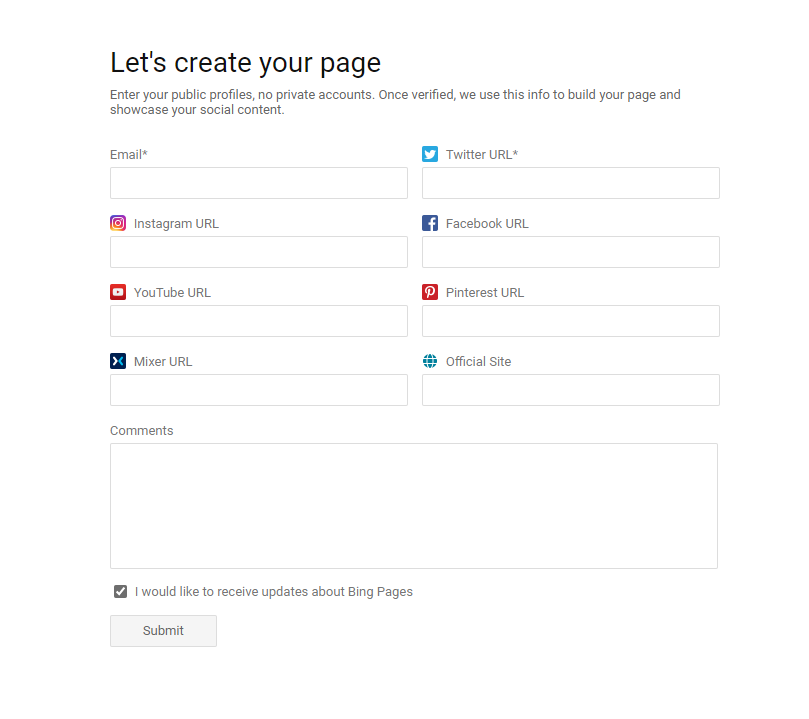Click the Instagram logo icon
The height and width of the screenshot is (719, 809).
pyautogui.click(x=118, y=223)
